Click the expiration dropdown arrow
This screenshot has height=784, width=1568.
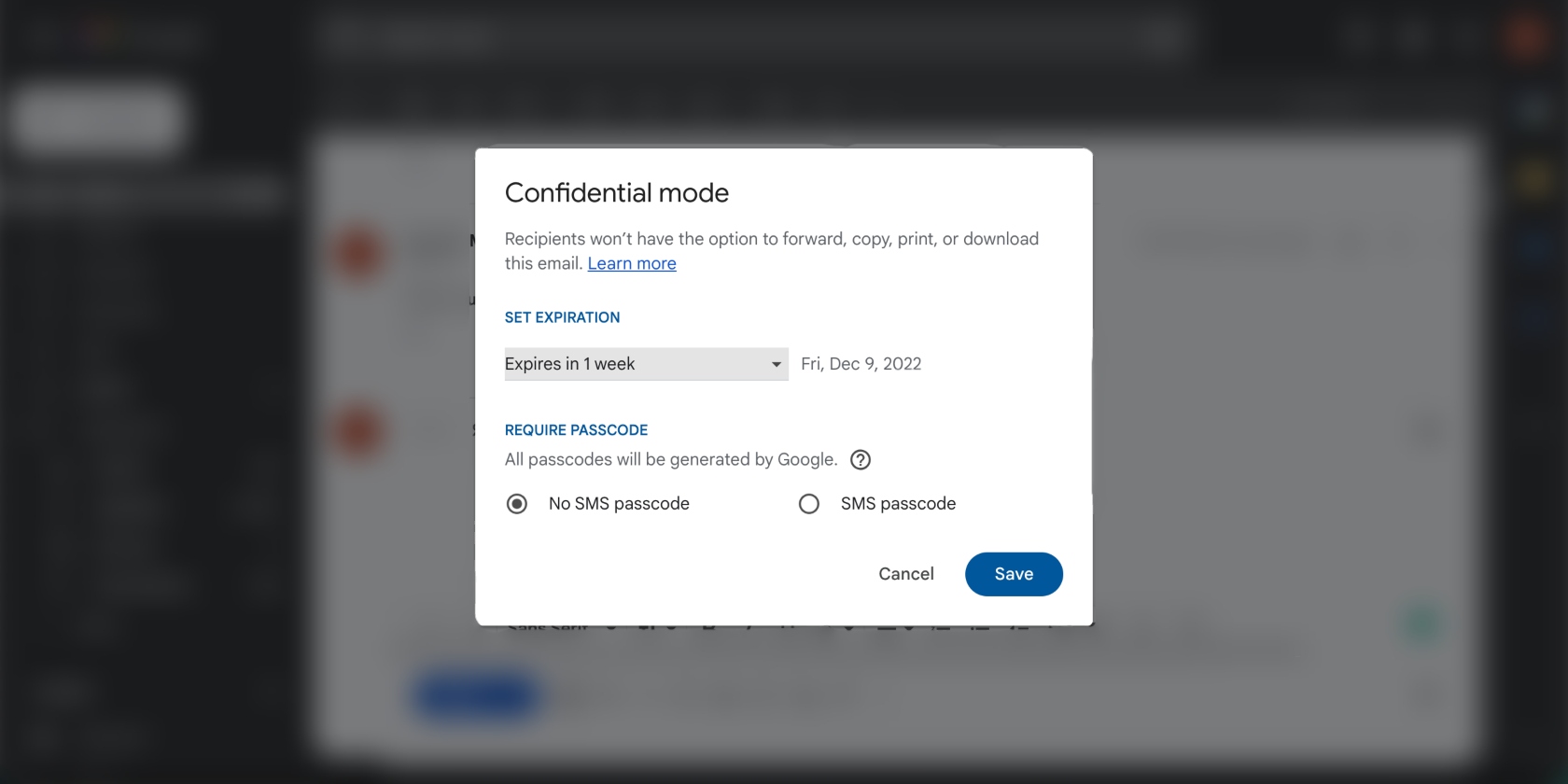tap(776, 364)
